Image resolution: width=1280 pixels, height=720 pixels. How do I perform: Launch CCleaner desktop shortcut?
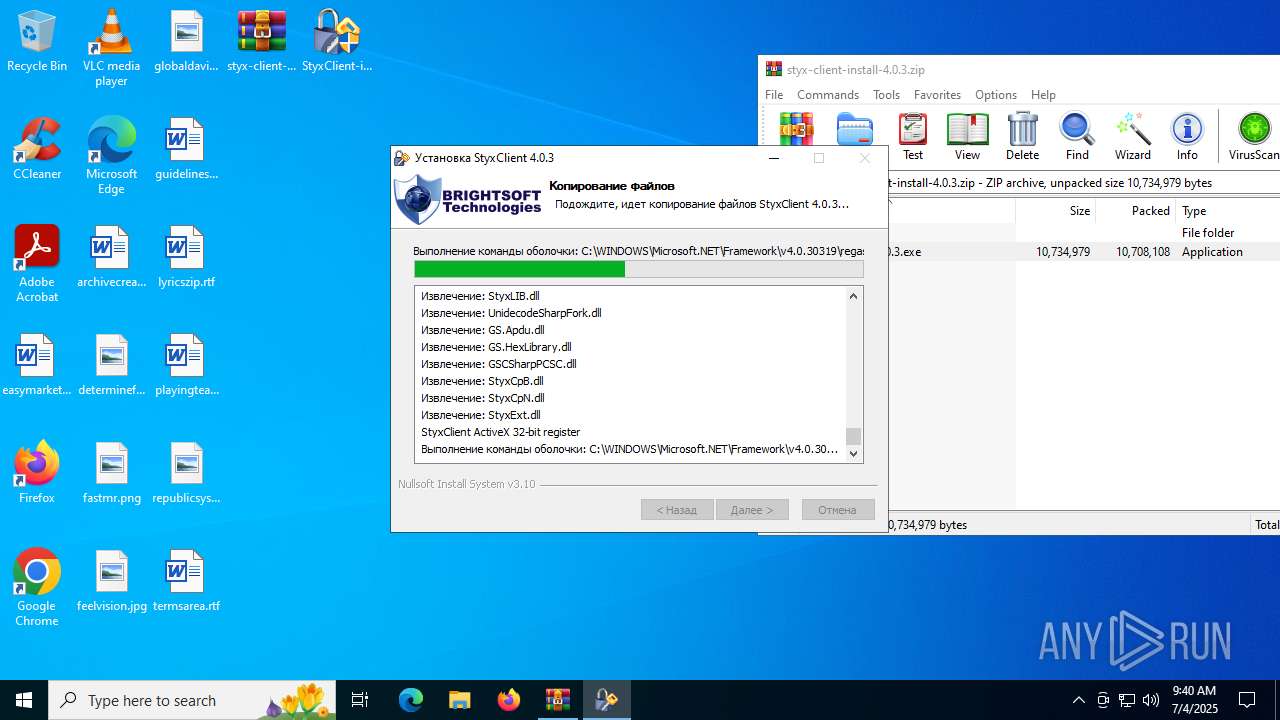(37, 150)
